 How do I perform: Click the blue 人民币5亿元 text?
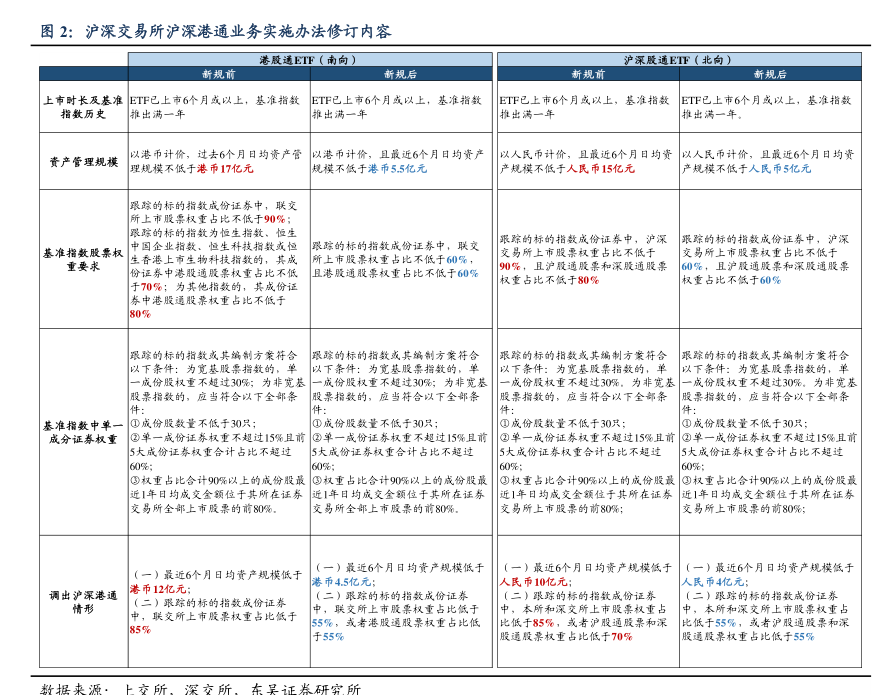coord(780,169)
